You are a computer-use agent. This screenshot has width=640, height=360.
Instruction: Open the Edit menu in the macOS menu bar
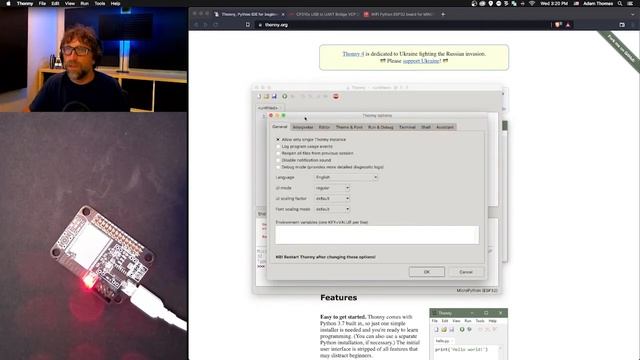click(x=55, y=3)
